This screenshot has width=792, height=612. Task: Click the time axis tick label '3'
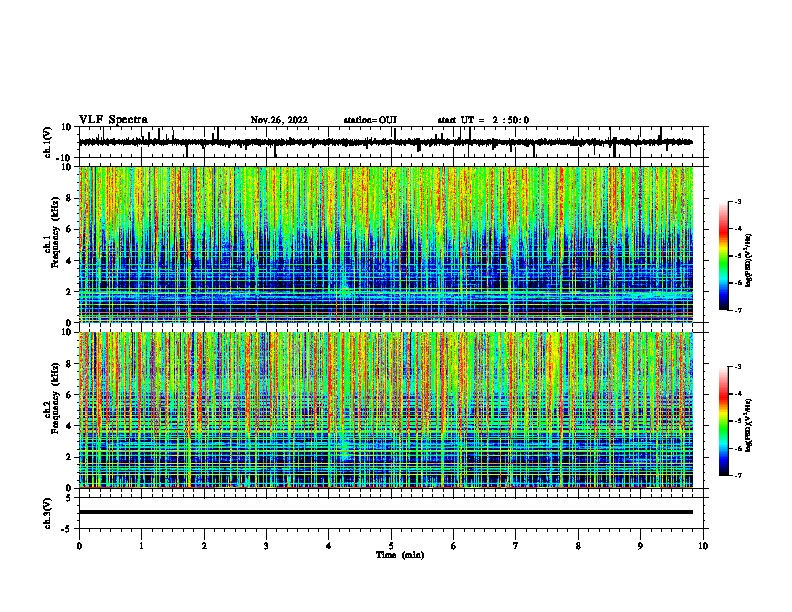[x=266, y=546]
